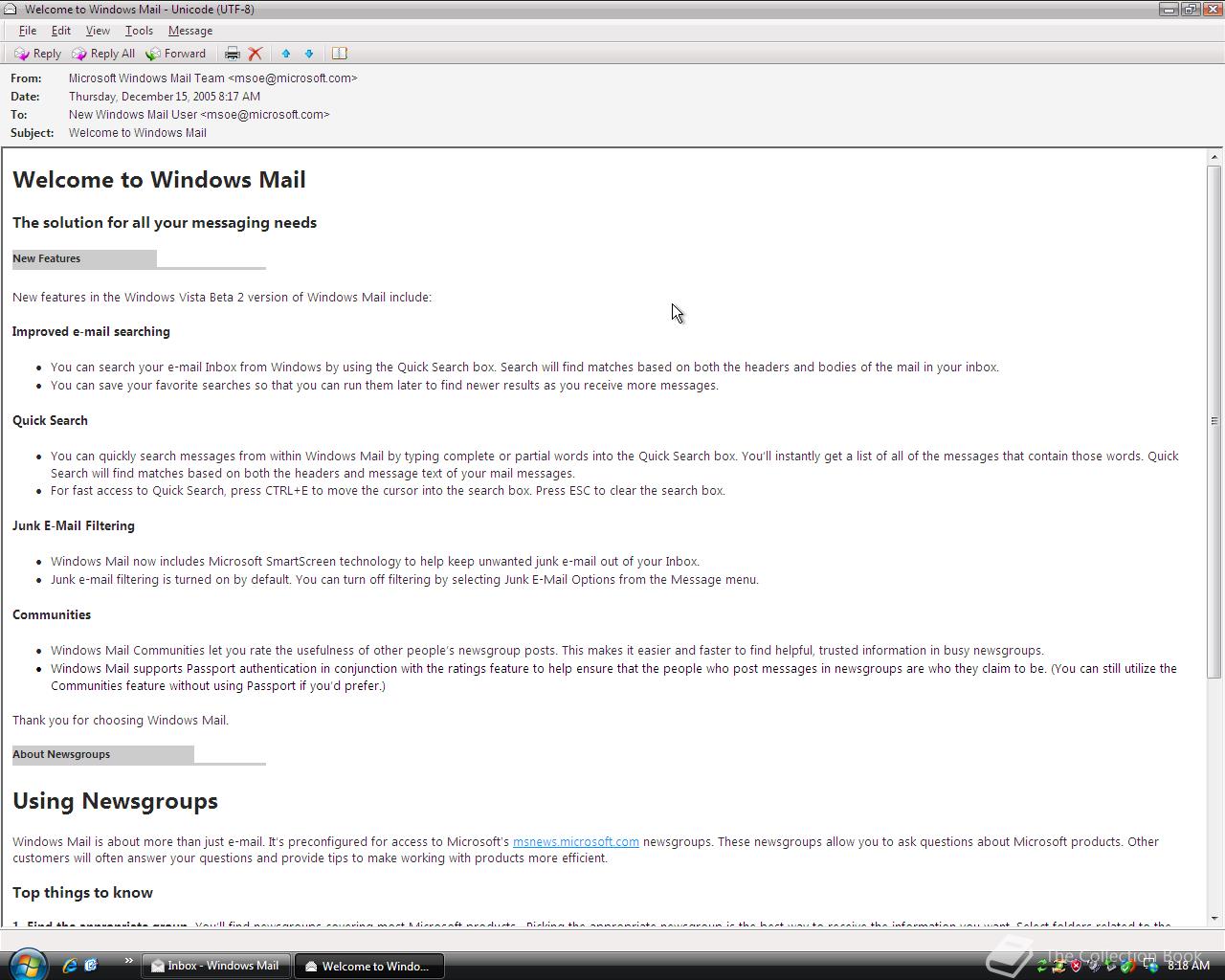
Task: Open the Message menu
Action: tap(190, 31)
